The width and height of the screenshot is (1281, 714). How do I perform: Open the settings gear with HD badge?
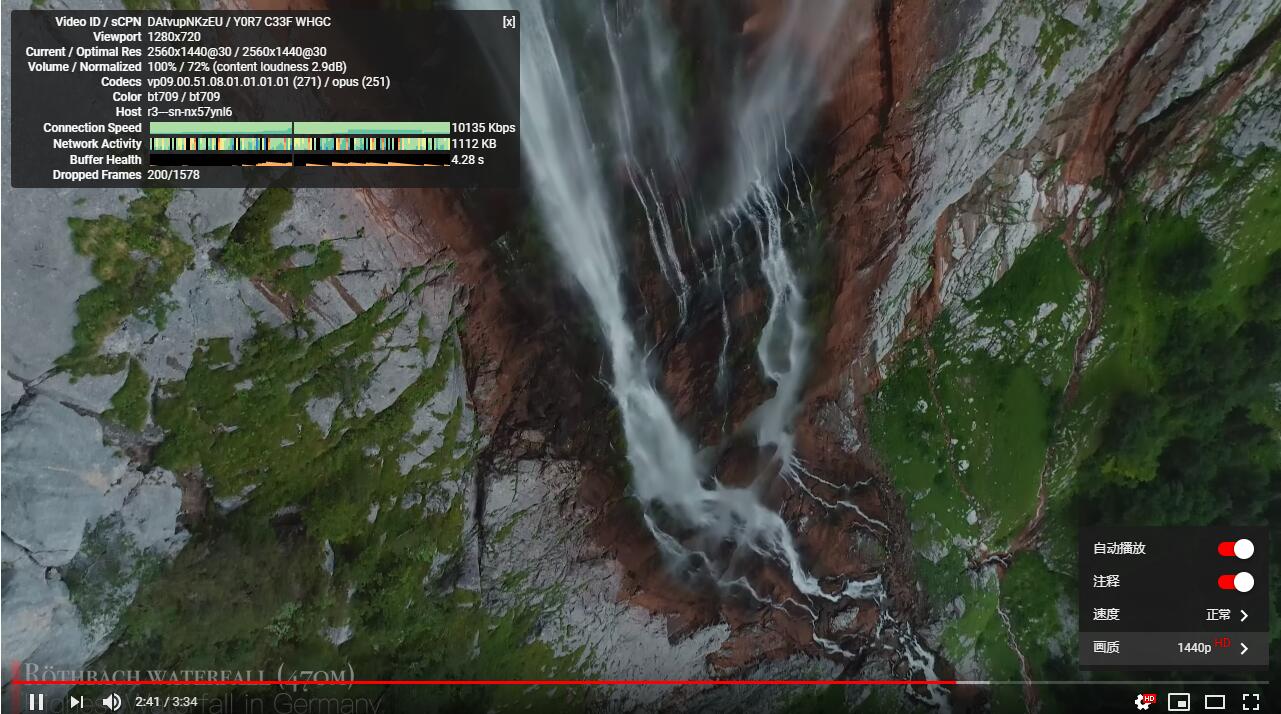point(1143,702)
